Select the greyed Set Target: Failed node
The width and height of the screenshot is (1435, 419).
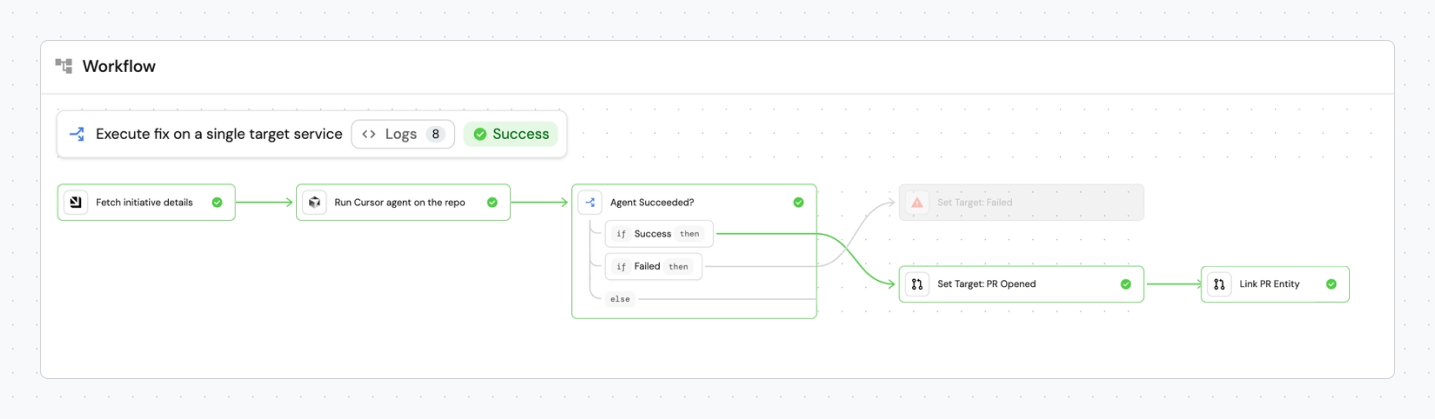coord(1021,202)
